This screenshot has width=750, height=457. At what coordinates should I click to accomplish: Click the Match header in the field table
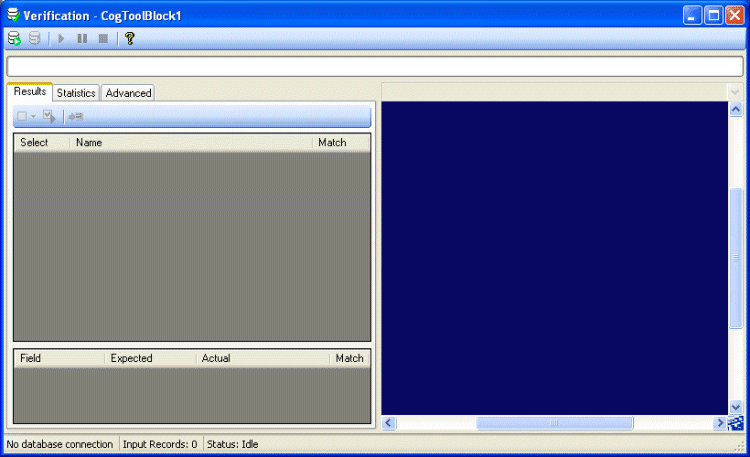click(350, 358)
